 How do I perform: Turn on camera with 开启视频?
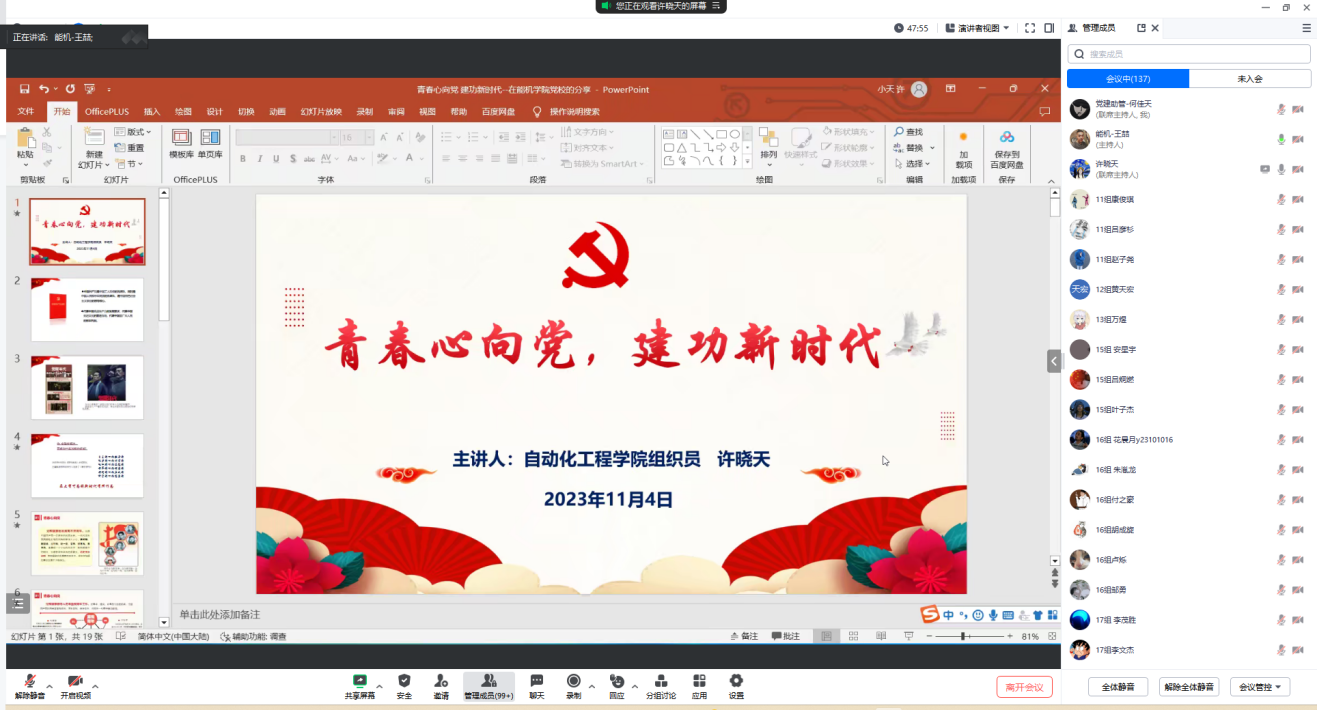point(75,682)
